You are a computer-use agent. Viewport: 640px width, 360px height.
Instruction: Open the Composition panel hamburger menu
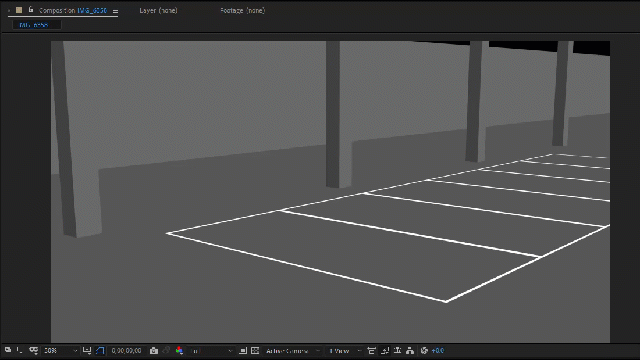point(116,11)
